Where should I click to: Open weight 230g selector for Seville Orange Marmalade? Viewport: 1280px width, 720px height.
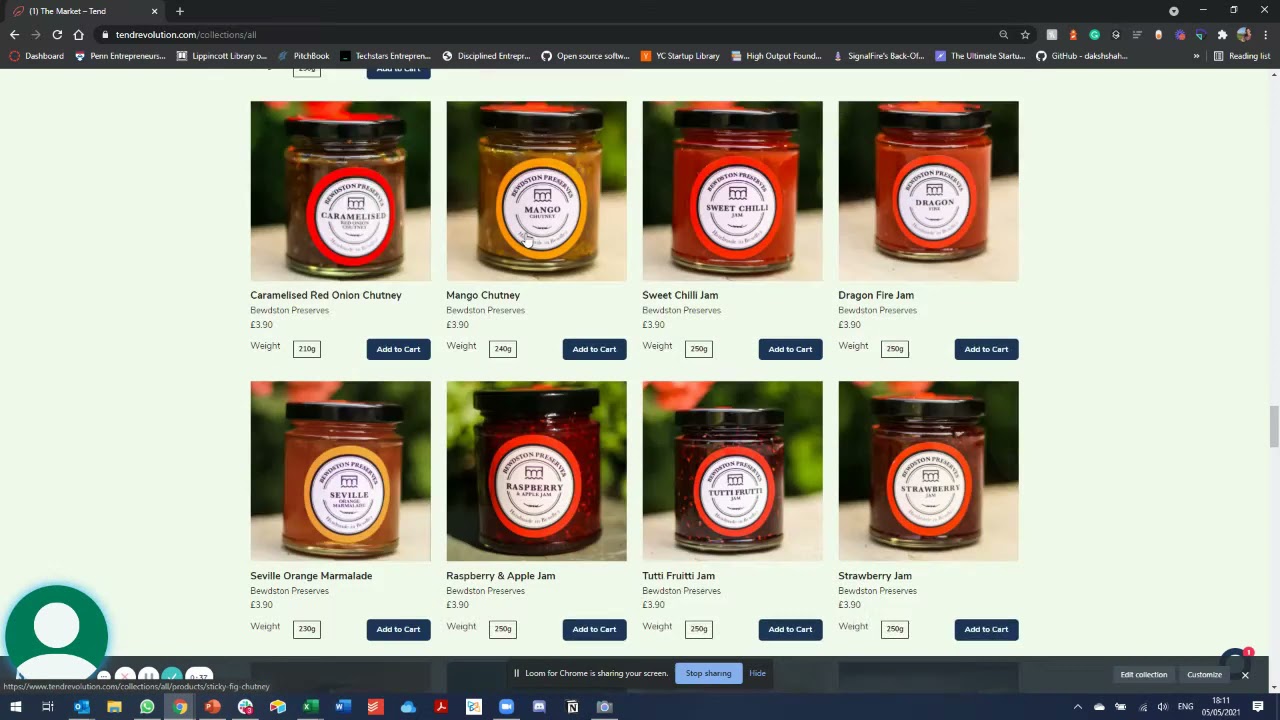pos(307,629)
